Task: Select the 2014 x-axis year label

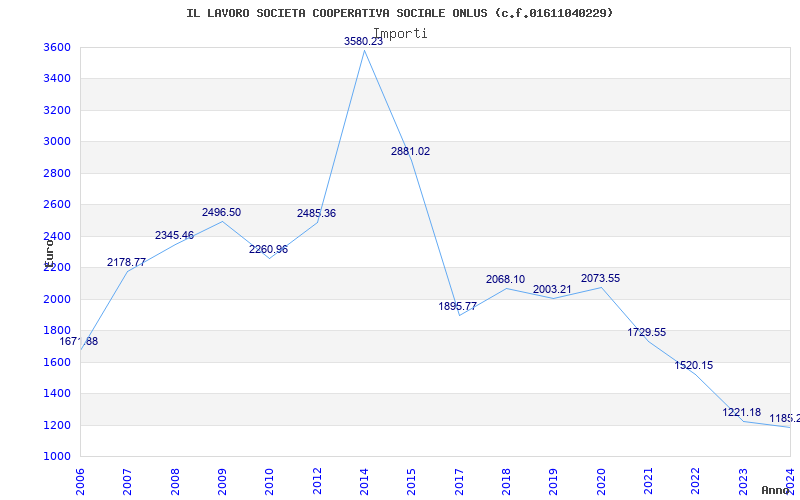Action: (364, 481)
